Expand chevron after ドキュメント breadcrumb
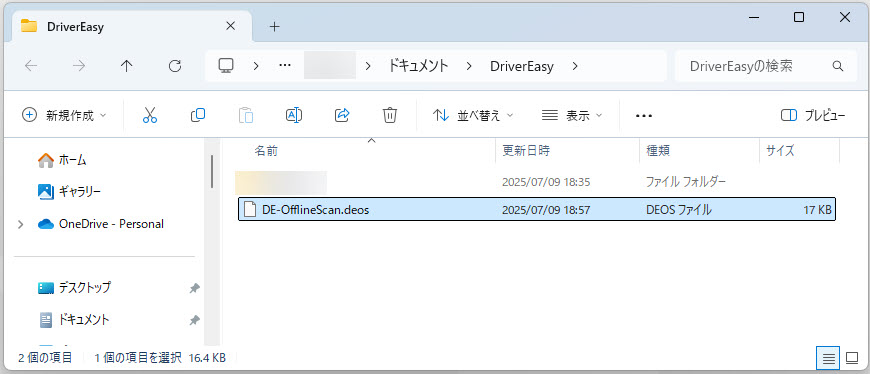The height and width of the screenshot is (374, 870). pos(469,66)
